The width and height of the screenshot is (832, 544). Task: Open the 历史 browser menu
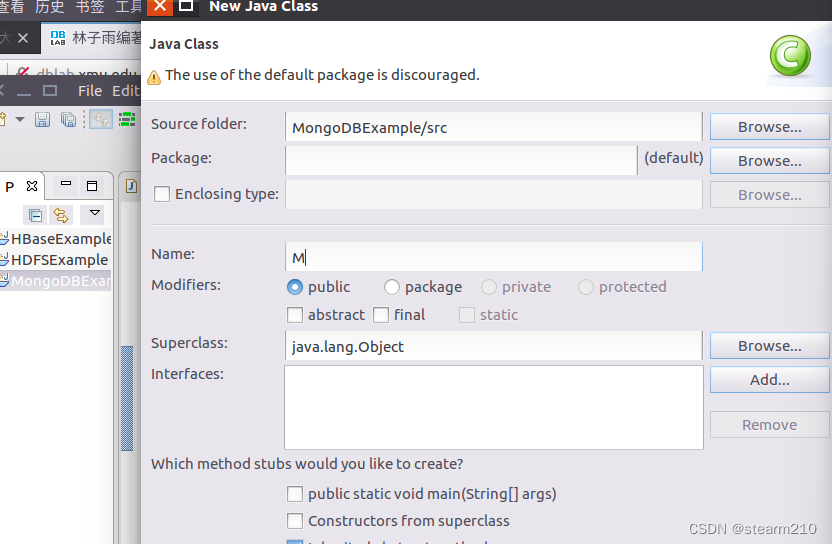(49, 7)
